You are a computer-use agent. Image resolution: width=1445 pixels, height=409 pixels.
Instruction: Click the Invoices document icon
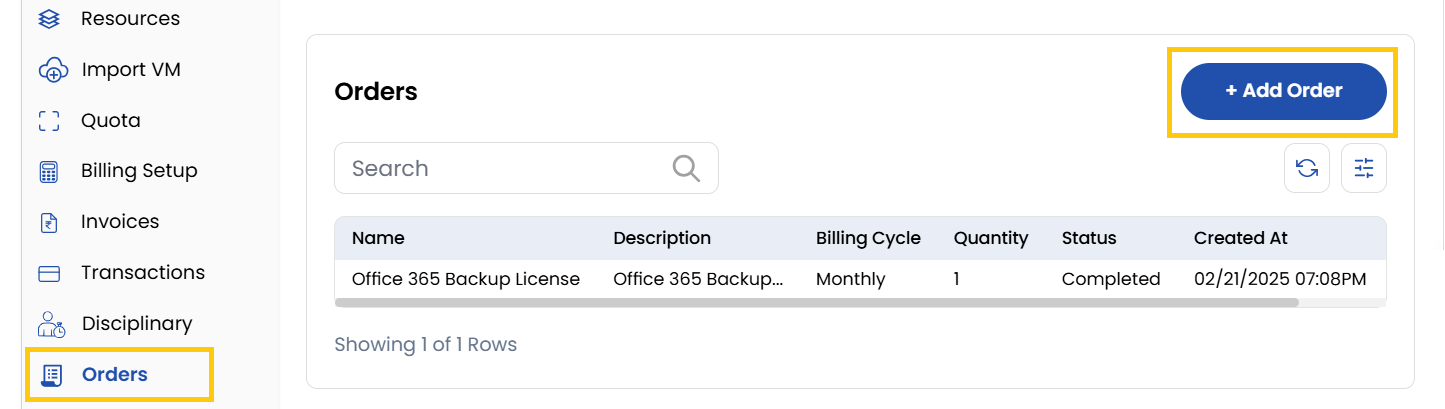(49, 222)
